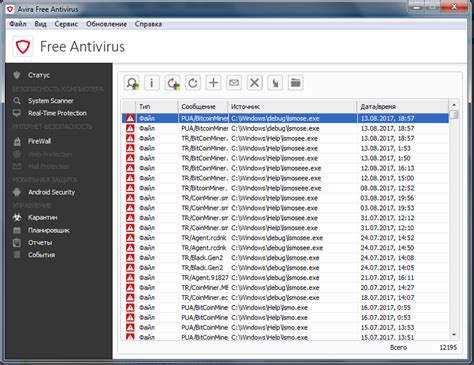Click the open folder toolbar icon
Screen dimensions: 474x365
coord(296,83)
